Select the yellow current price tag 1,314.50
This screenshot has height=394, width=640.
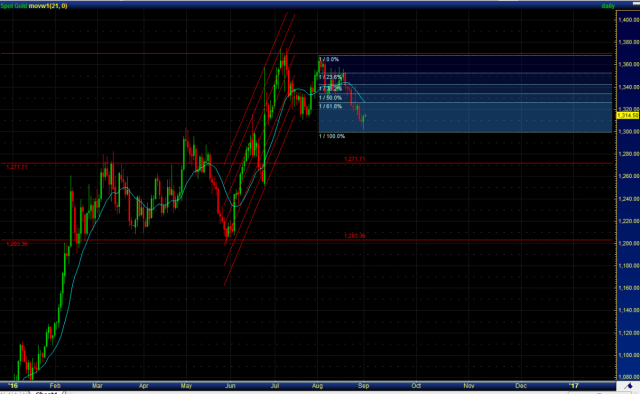627,116
